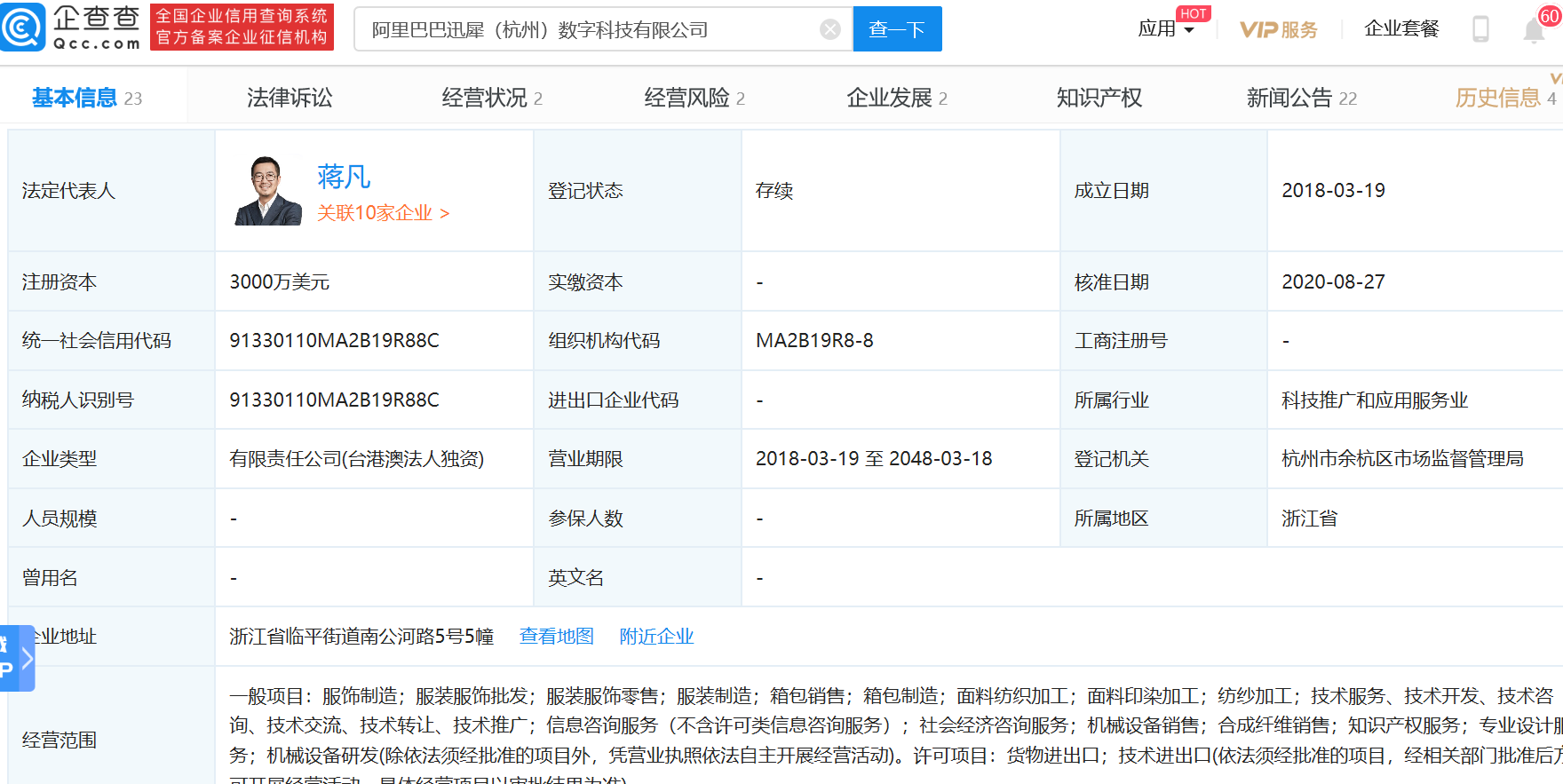Select the 知识产权 tab
The height and width of the screenshot is (784, 1563).
pyautogui.click(x=1099, y=98)
